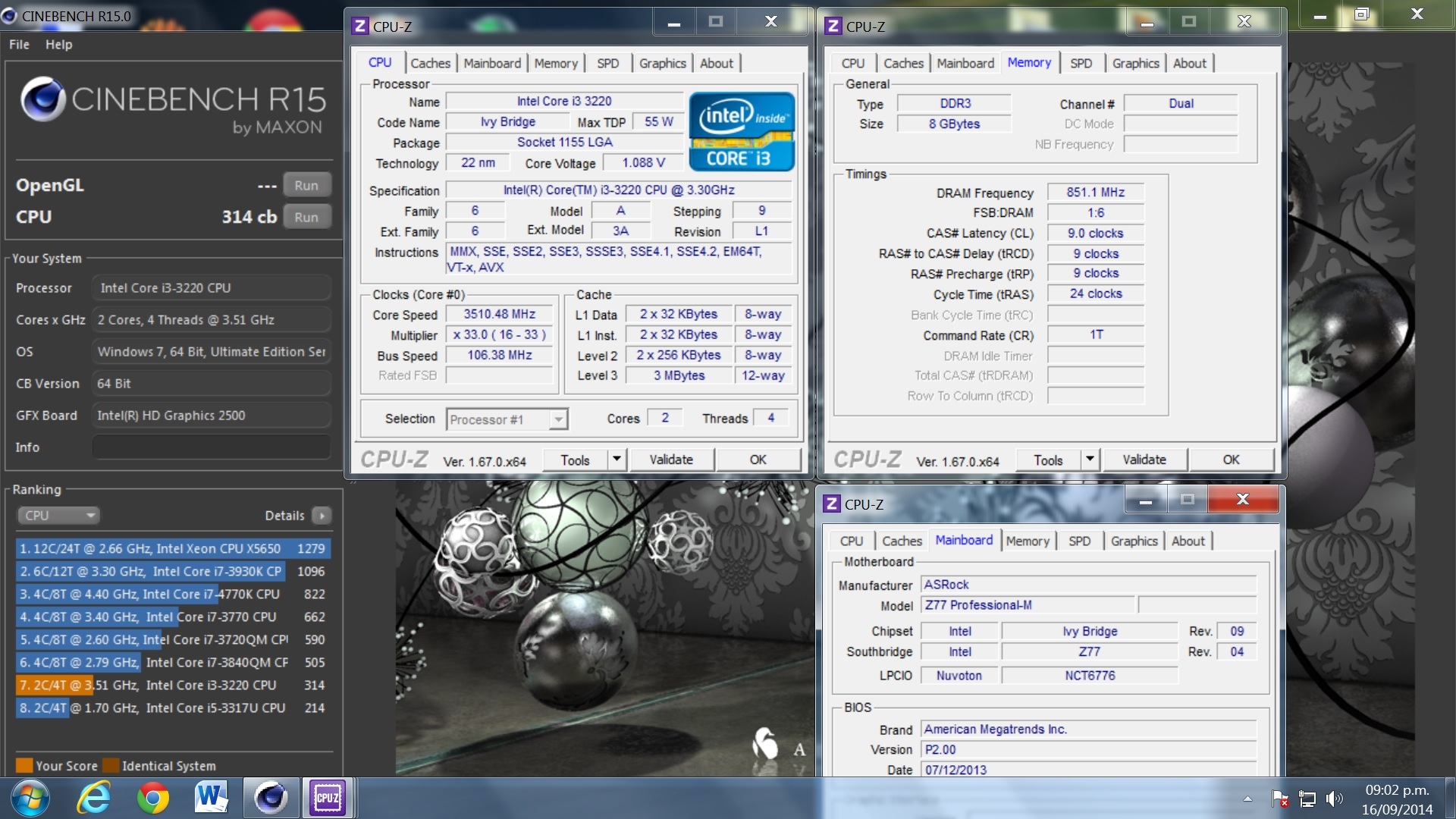This screenshot has height=819, width=1456.
Task: Click Validate in CPU tab window
Action: tap(671, 460)
